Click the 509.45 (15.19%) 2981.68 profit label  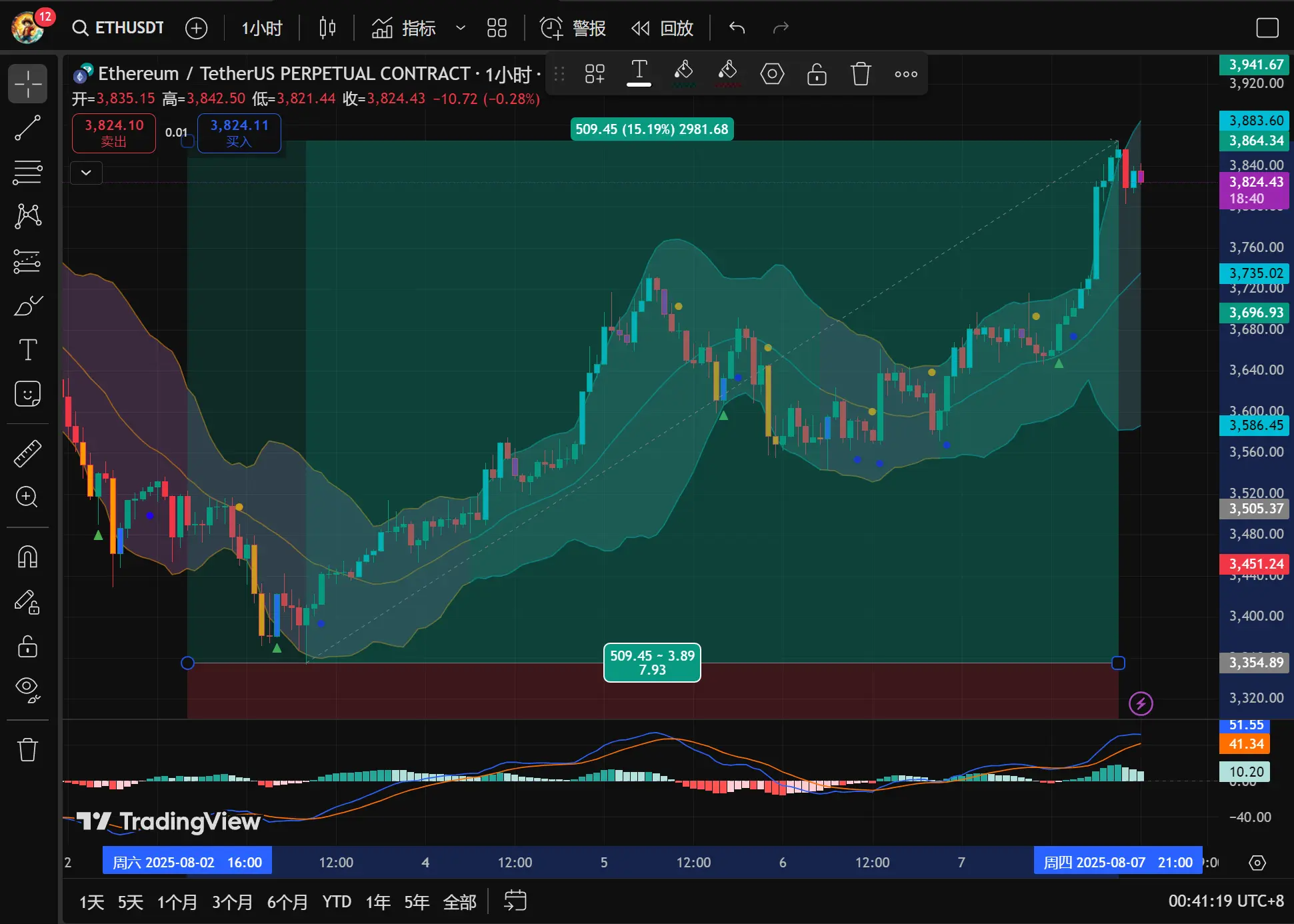pyautogui.click(x=651, y=129)
